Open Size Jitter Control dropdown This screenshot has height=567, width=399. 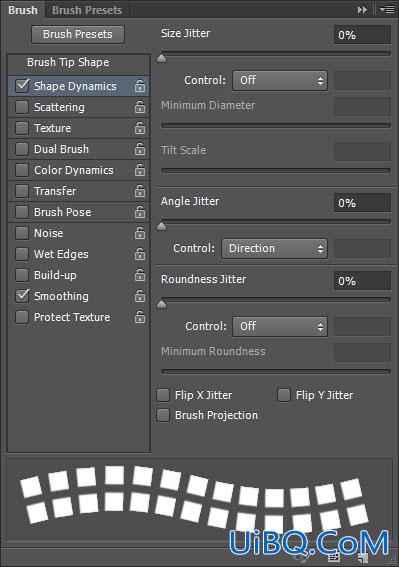pos(280,80)
